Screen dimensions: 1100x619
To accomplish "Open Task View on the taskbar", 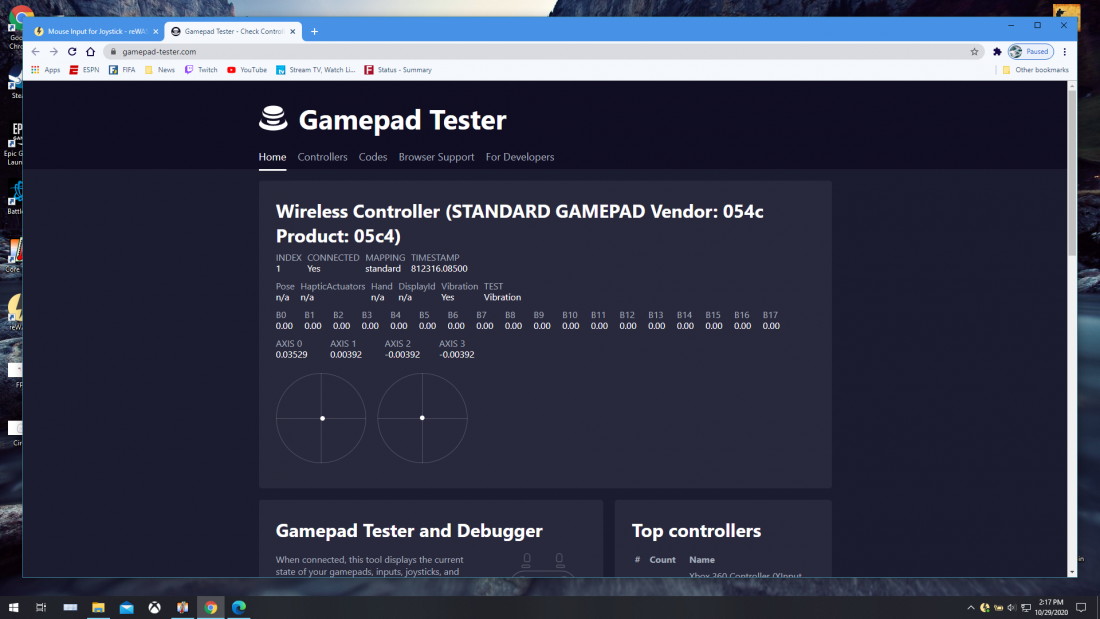I will 41,607.
